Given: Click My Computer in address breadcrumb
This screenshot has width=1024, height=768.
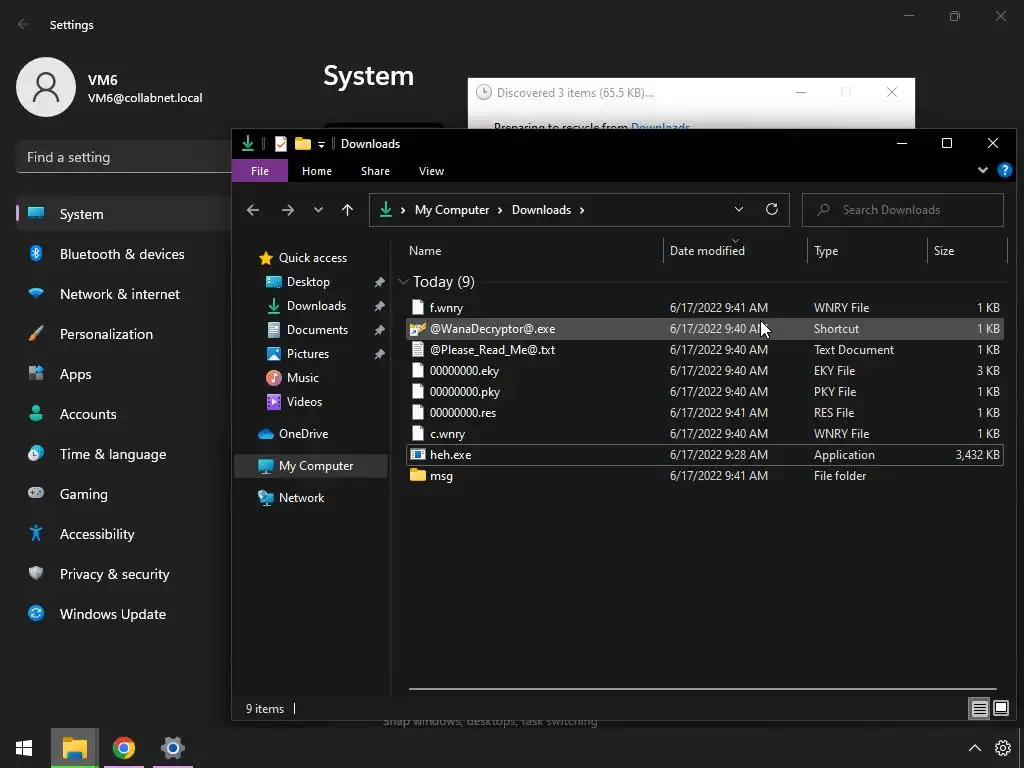Looking at the screenshot, I should pos(452,210).
